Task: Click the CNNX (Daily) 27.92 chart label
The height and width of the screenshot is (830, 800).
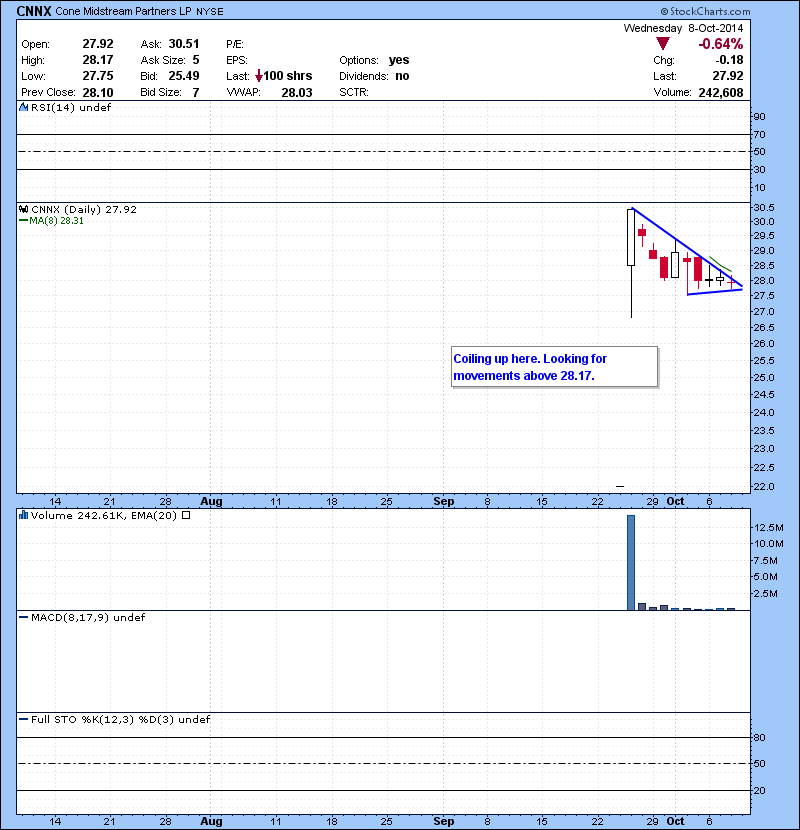Action: click(84, 209)
